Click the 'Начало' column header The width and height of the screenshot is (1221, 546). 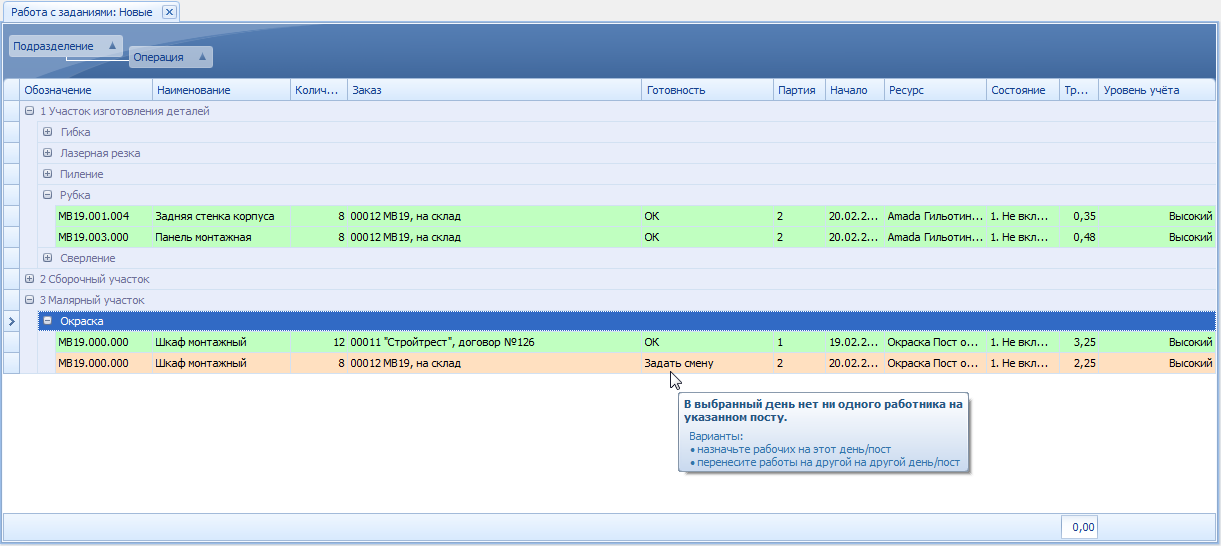coord(854,90)
